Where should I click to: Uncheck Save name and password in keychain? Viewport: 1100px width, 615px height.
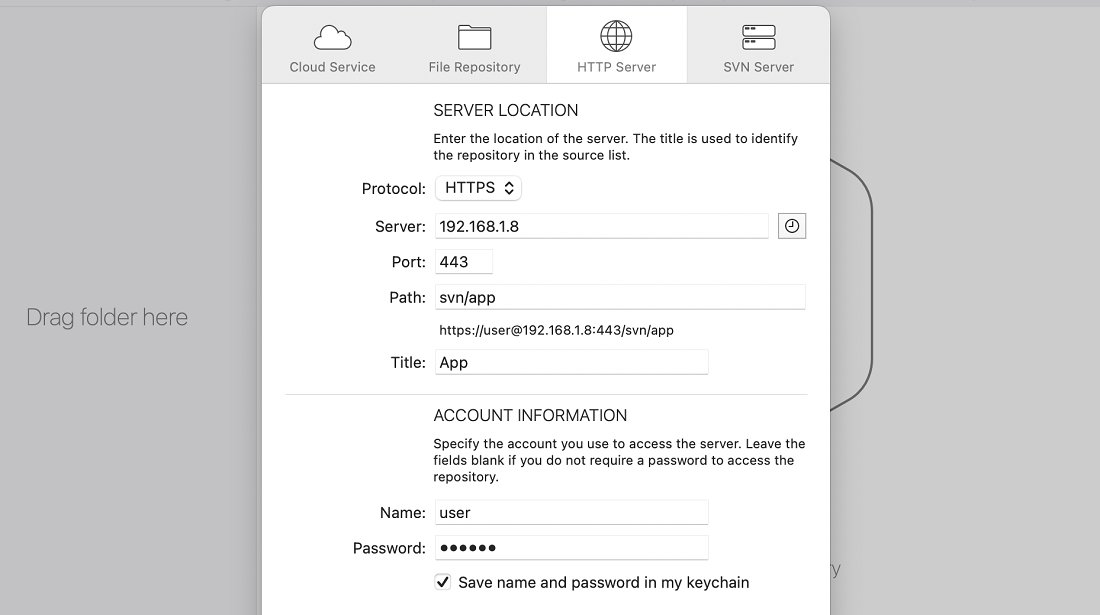[x=443, y=582]
